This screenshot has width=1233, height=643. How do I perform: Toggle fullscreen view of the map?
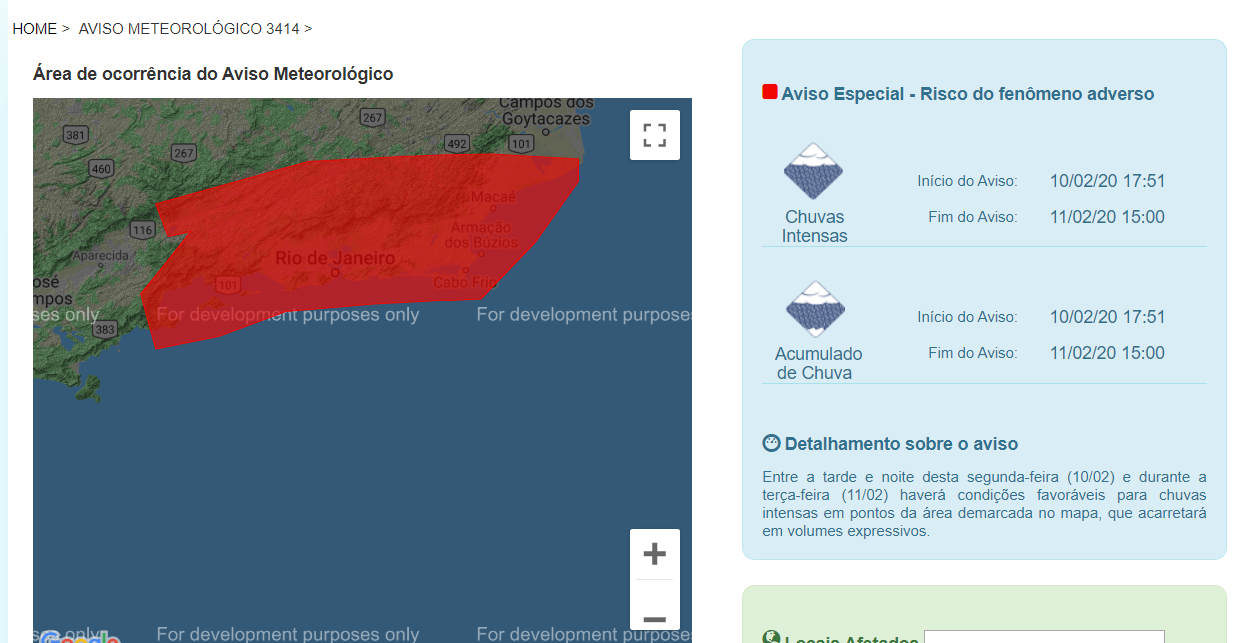point(654,135)
